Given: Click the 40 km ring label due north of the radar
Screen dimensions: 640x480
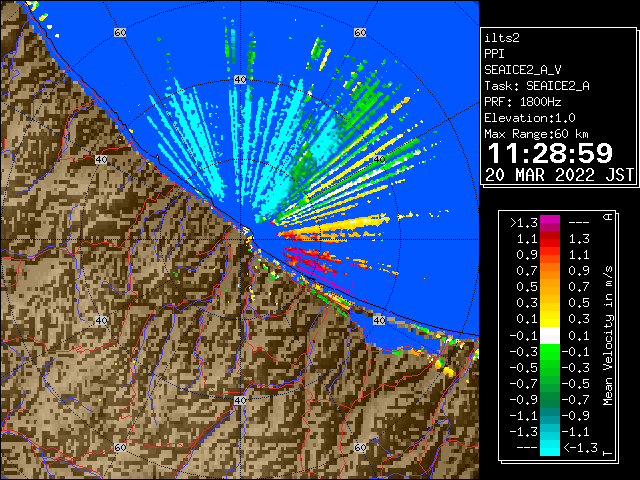Looking at the screenshot, I should tap(240, 80).
